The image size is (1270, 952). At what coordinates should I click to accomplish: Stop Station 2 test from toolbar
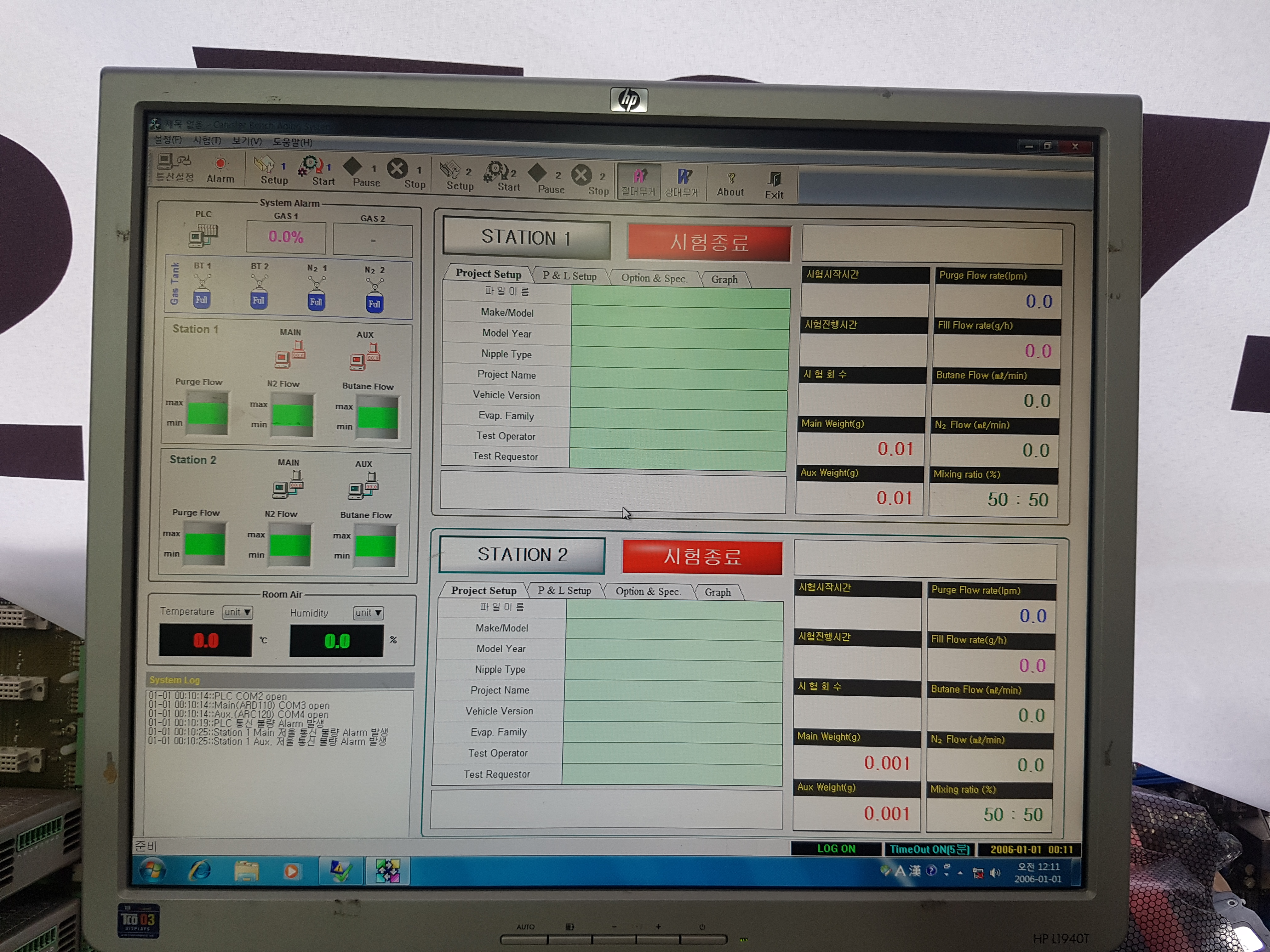pos(591,181)
